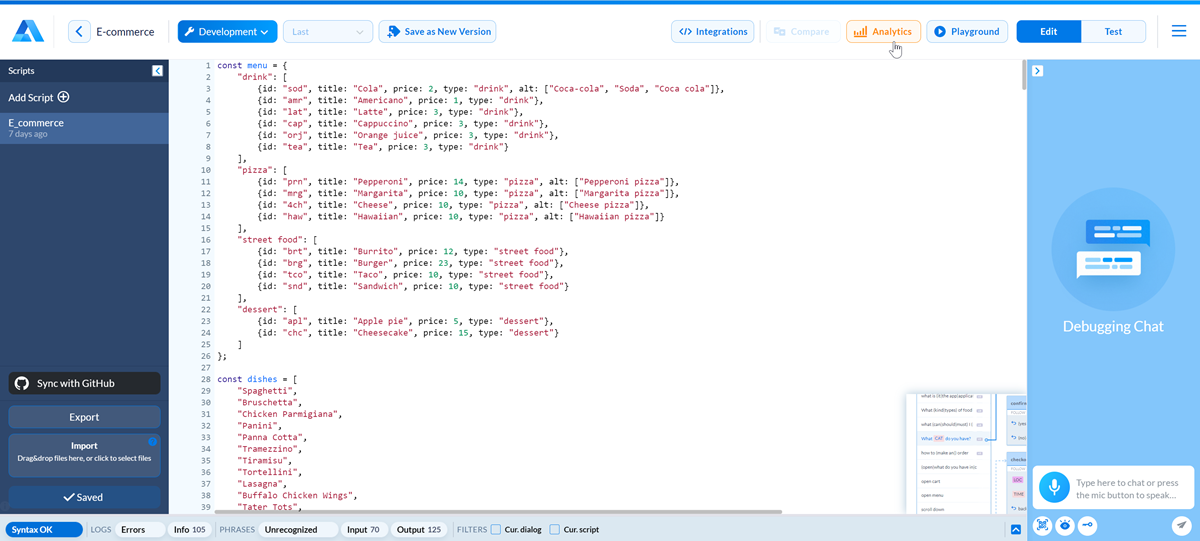
Task: Go back using the arrow beside E-commerce
Action: coord(80,32)
